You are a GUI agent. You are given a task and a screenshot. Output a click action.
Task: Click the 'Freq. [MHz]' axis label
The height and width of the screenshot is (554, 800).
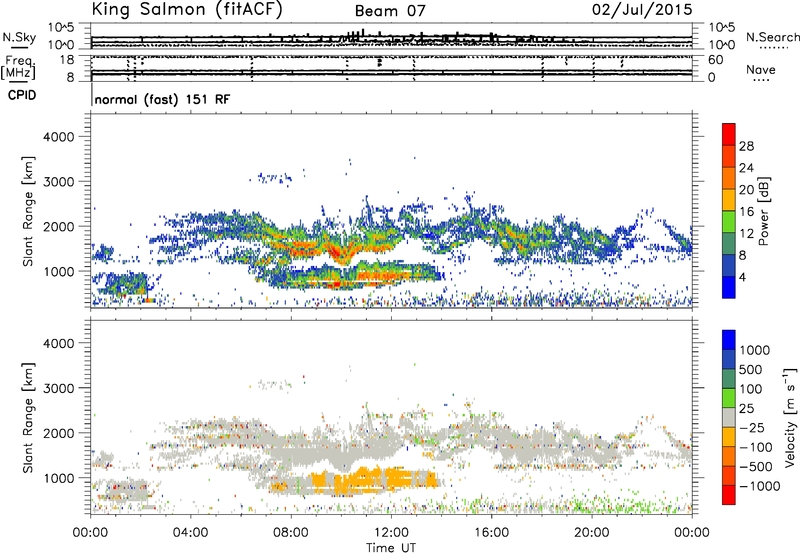[18, 68]
